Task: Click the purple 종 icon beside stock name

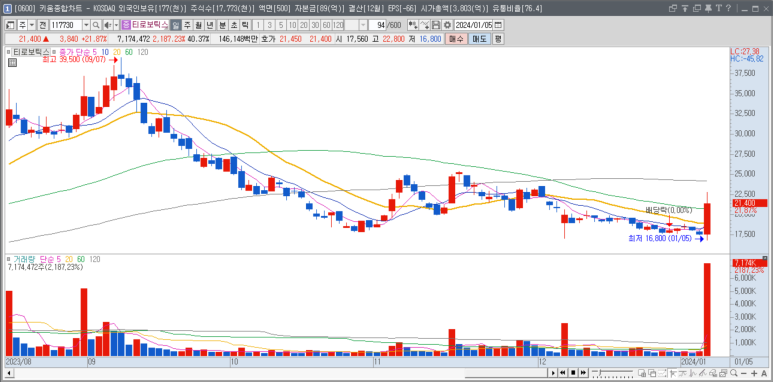Action: (x=126, y=25)
